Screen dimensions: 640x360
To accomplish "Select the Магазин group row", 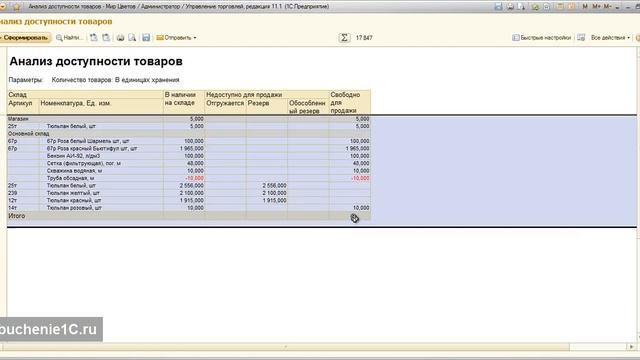I will pos(189,119).
